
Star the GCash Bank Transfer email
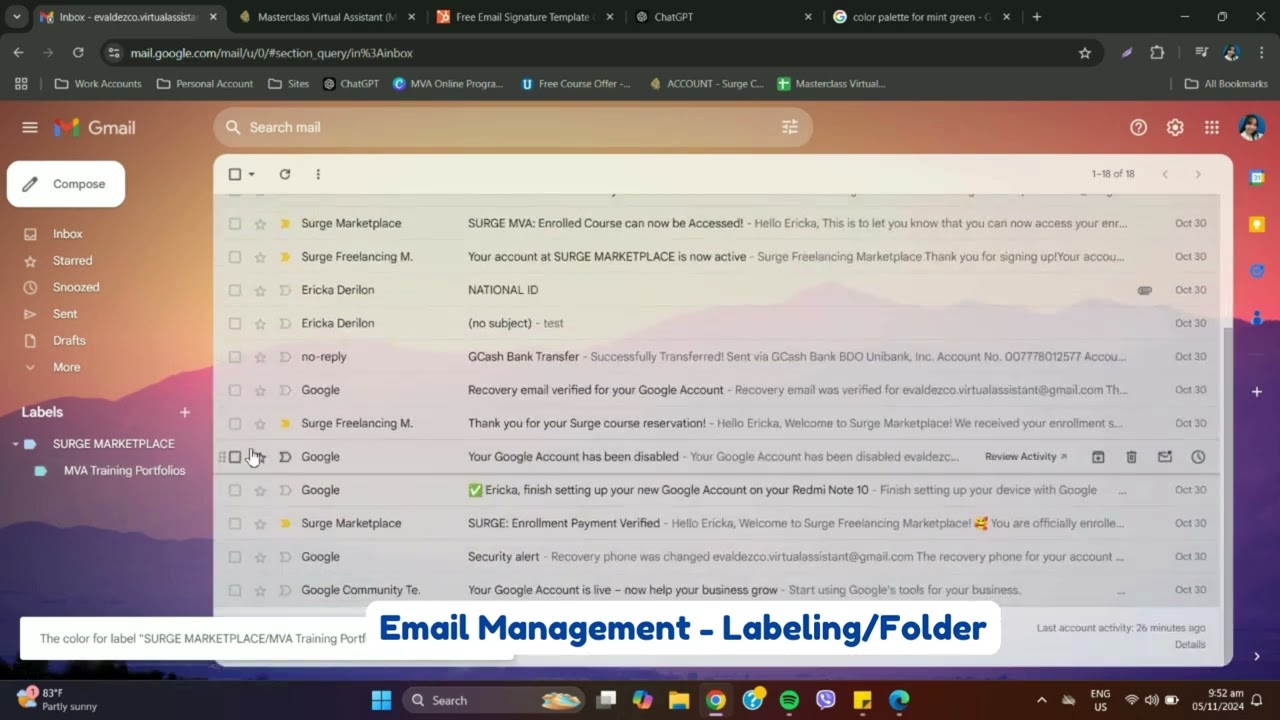260,357
